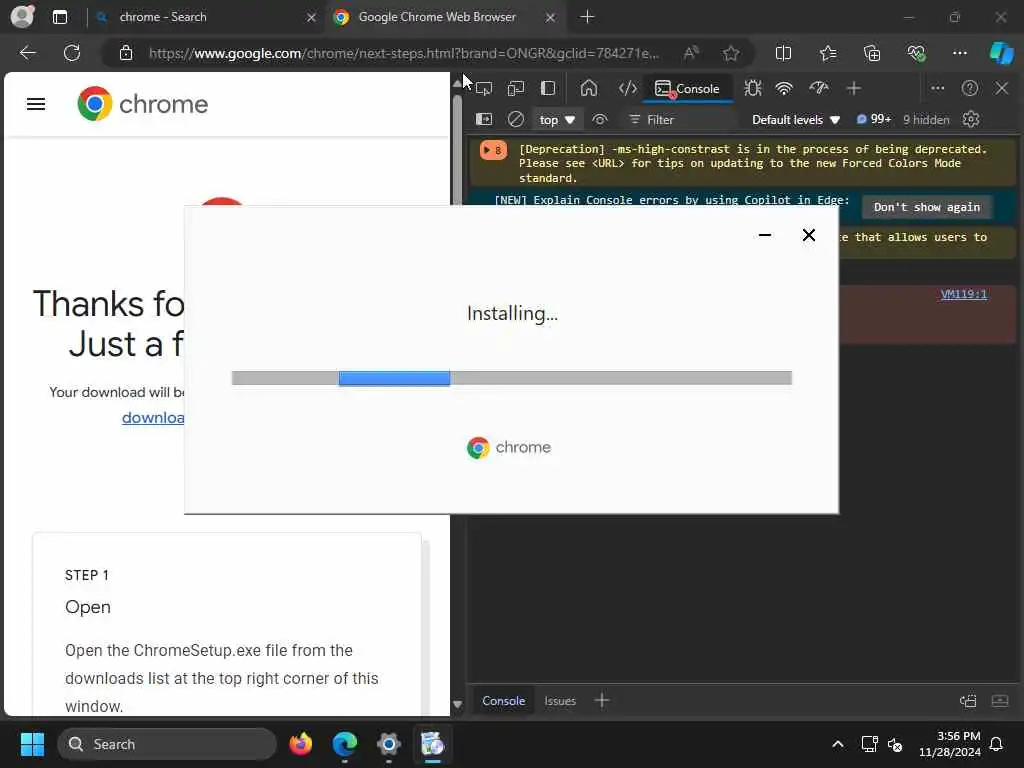Open the Windows Start menu
Viewport: 1024px width, 768px height.
[x=32, y=744]
